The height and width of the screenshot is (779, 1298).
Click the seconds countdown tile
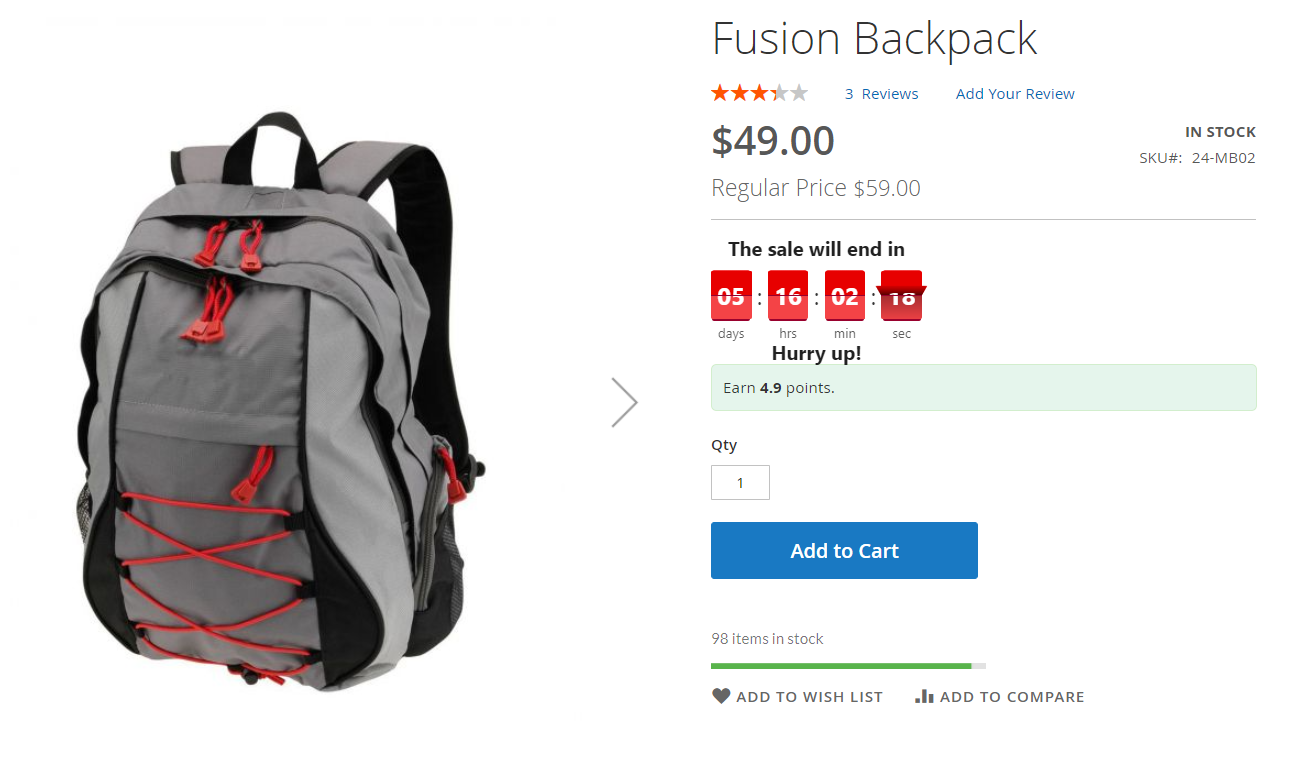[x=902, y=296]
